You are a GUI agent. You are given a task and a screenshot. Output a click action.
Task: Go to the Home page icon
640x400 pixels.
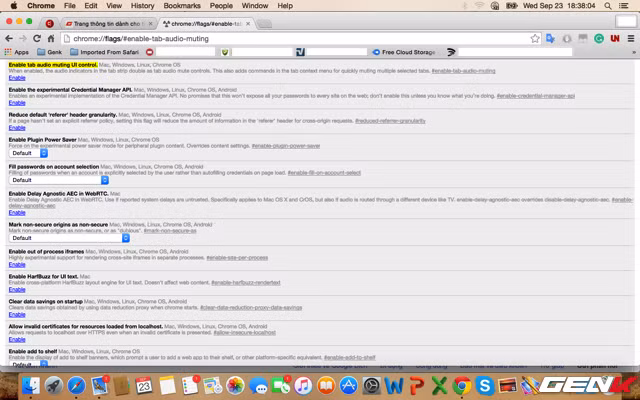(x=51, y=38)
